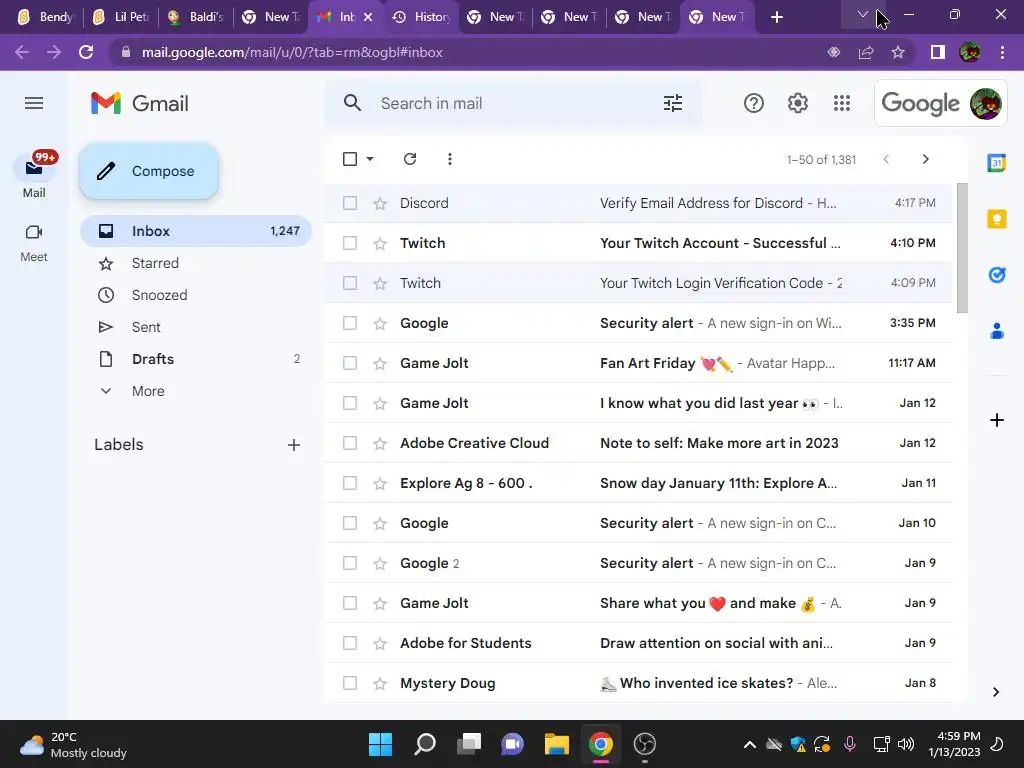The height and width of the screenshot is (768, 1024).
Task: Star the Adobe for Students email
Action: tap(379, 643)
